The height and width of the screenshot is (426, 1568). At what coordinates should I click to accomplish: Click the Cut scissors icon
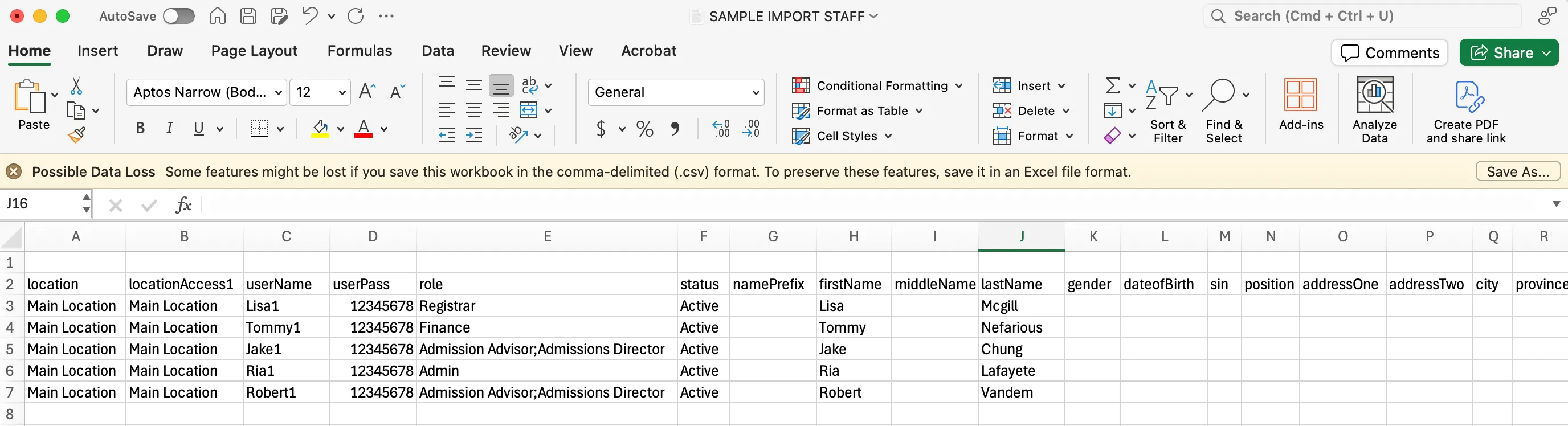click(x=76, y=86)
